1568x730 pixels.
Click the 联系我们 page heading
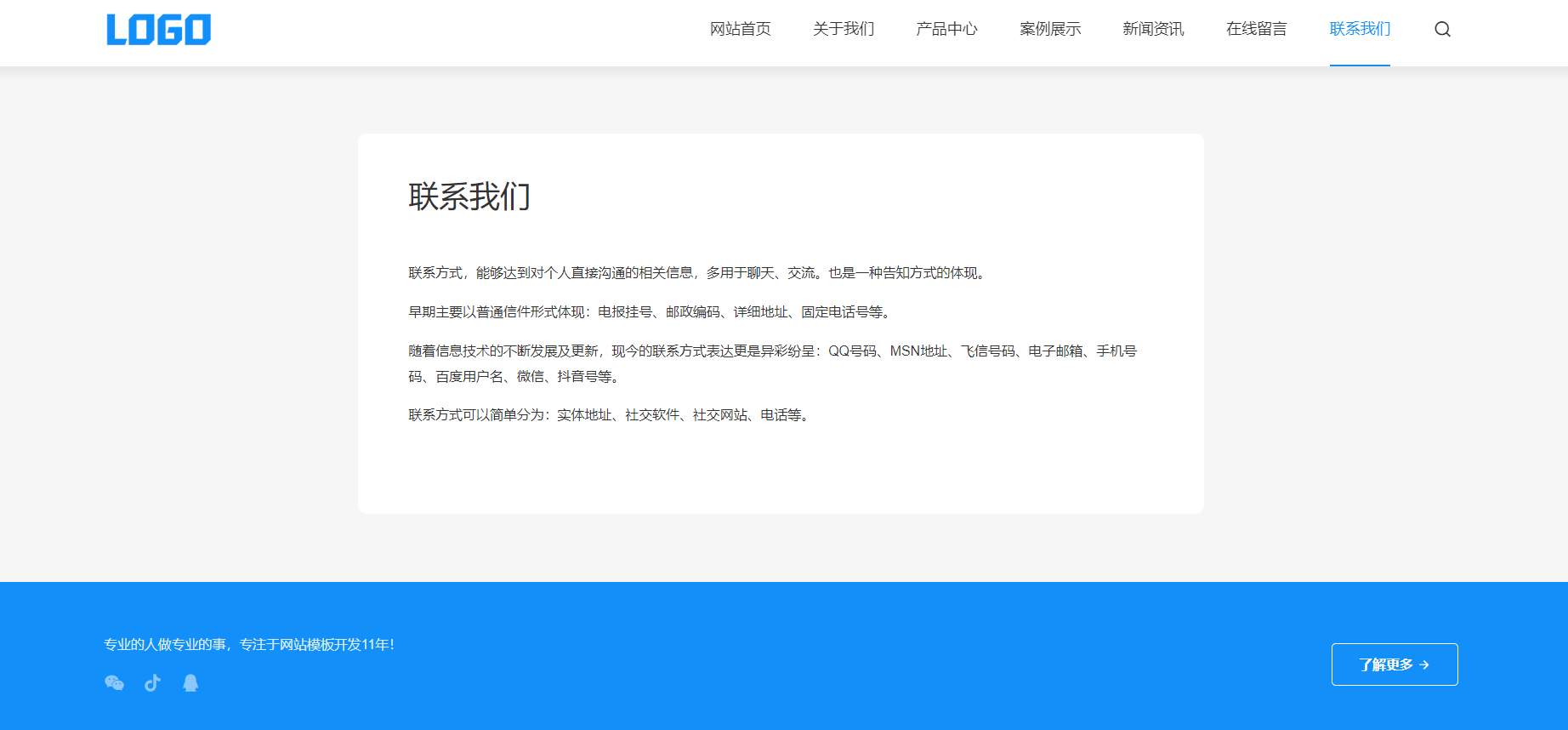click(x=469, y=197)
